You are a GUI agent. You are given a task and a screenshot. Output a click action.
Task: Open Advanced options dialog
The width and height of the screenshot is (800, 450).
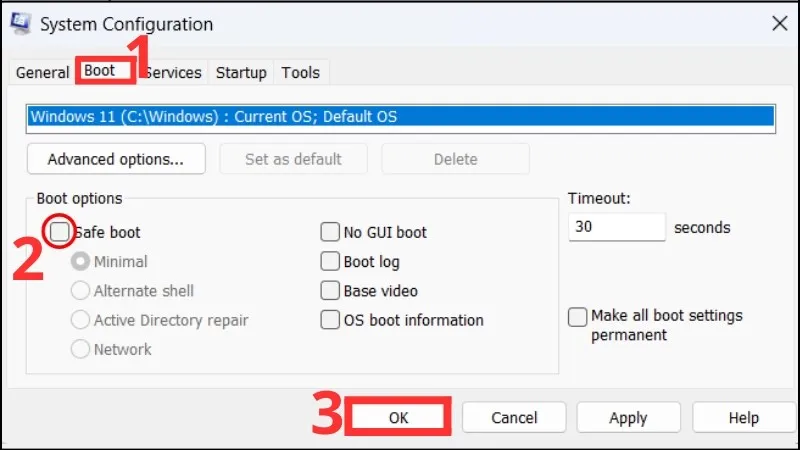(x=116, y=159)
